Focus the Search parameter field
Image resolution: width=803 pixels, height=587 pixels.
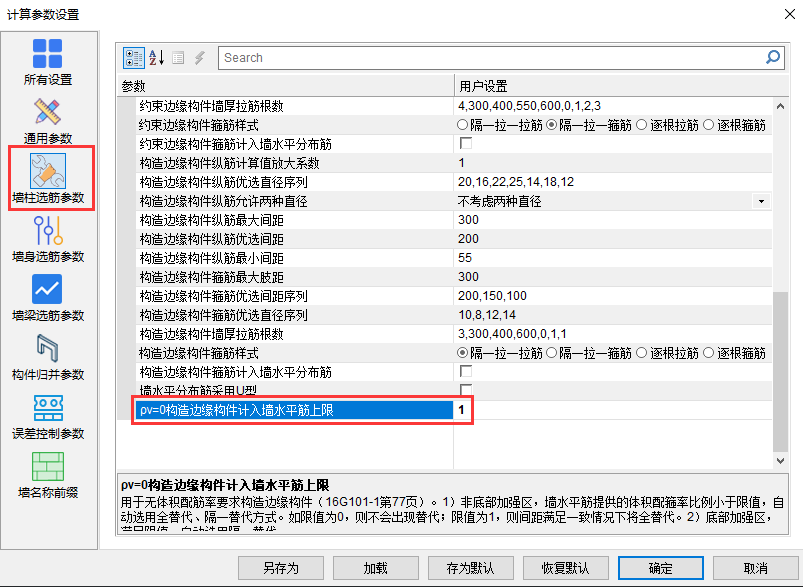tap(492, 57)
